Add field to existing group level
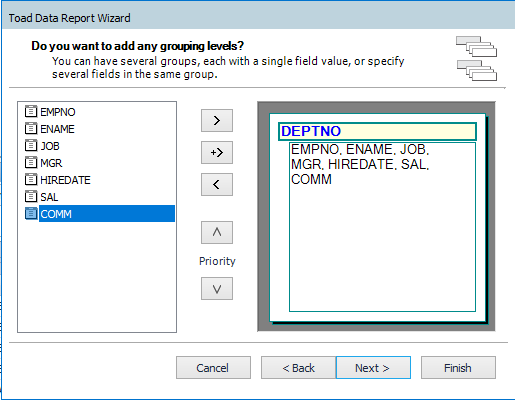515x400 pixels. point(217,152)
